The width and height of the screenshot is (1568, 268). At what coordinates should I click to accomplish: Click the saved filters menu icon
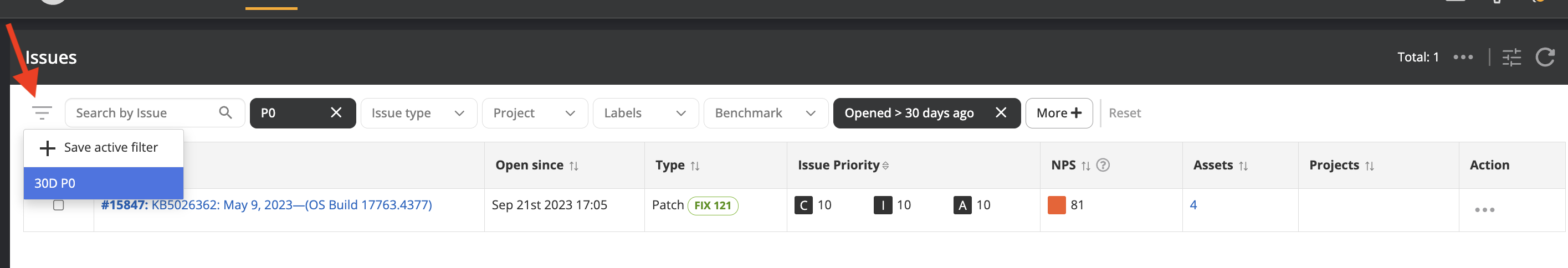tap(42, 113)
